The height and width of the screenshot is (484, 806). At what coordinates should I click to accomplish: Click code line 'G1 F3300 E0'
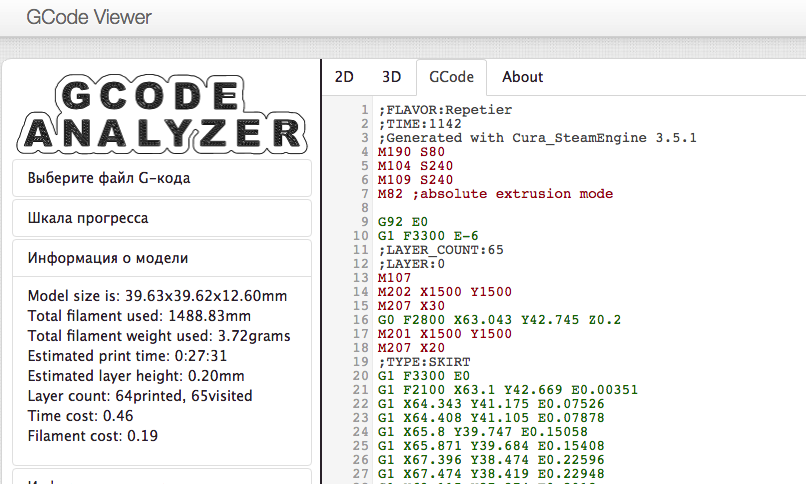click(424, 376)
